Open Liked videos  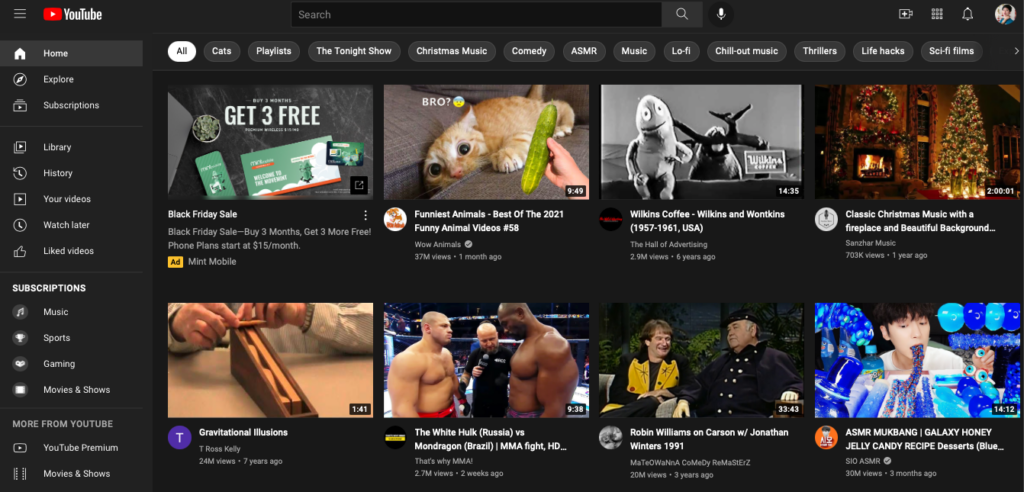pyautogui.click(x=71, y=251)
